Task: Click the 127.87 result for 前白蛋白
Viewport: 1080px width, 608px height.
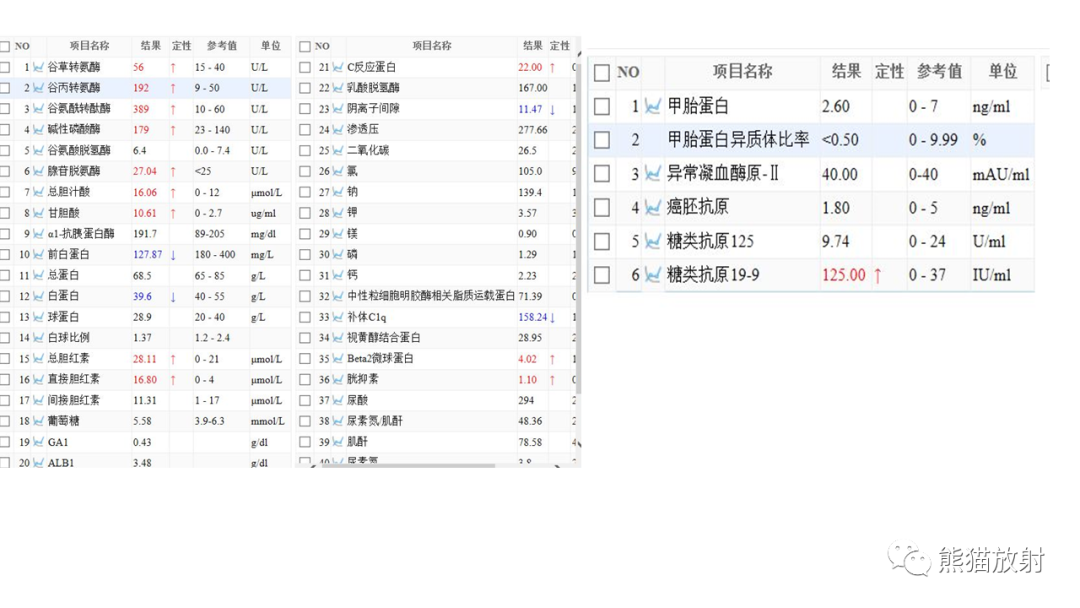Action: [x=147, y=255]
